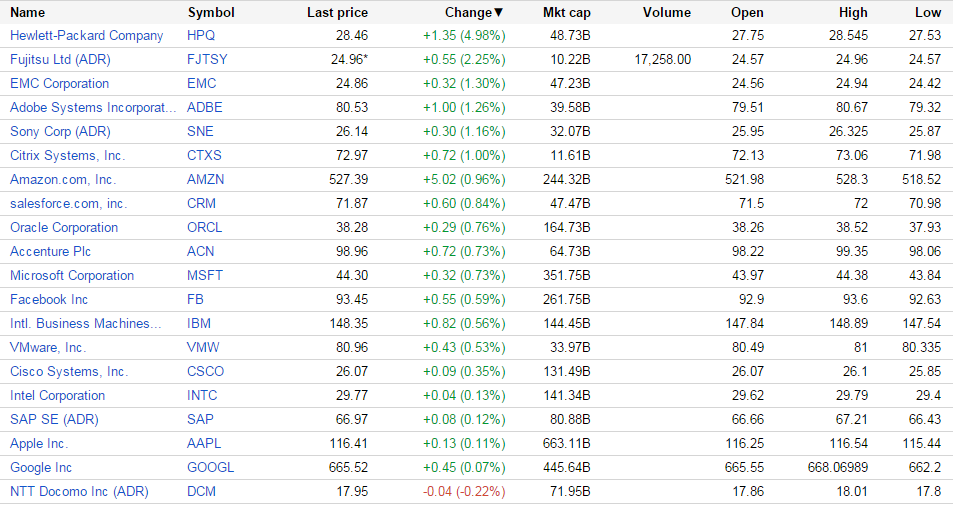This screenshot has height=506, width=953.
Task: Open Google Inc company page
Action: (x=41, y=468)
